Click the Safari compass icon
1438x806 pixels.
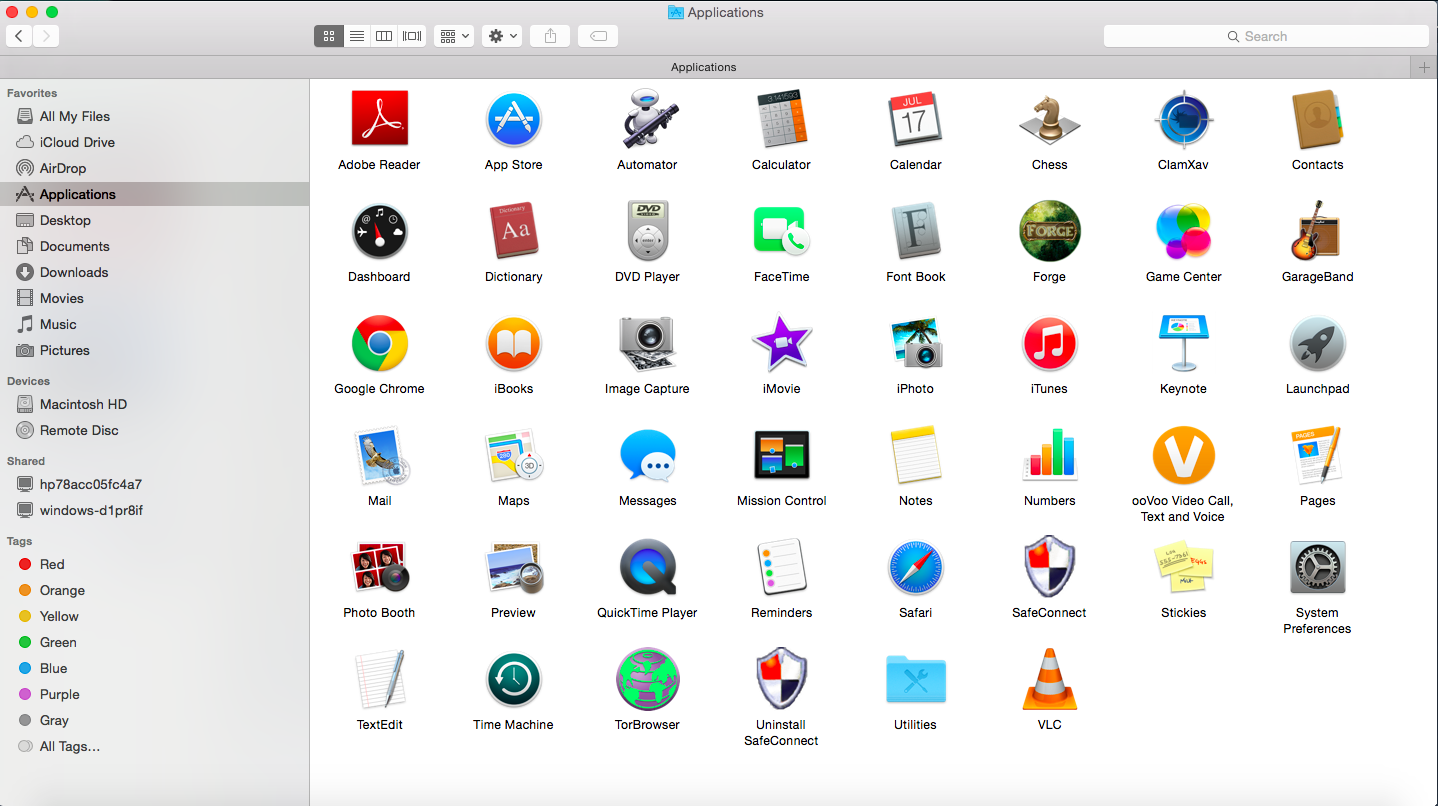click(x=915, y=567)
